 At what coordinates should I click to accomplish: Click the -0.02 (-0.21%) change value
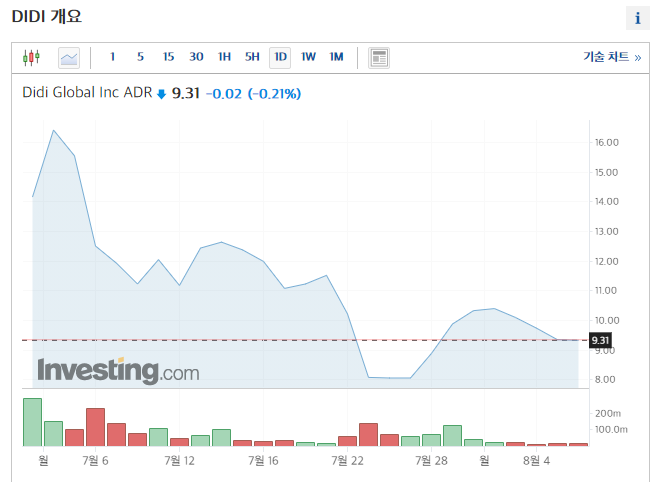pos(253,94)
